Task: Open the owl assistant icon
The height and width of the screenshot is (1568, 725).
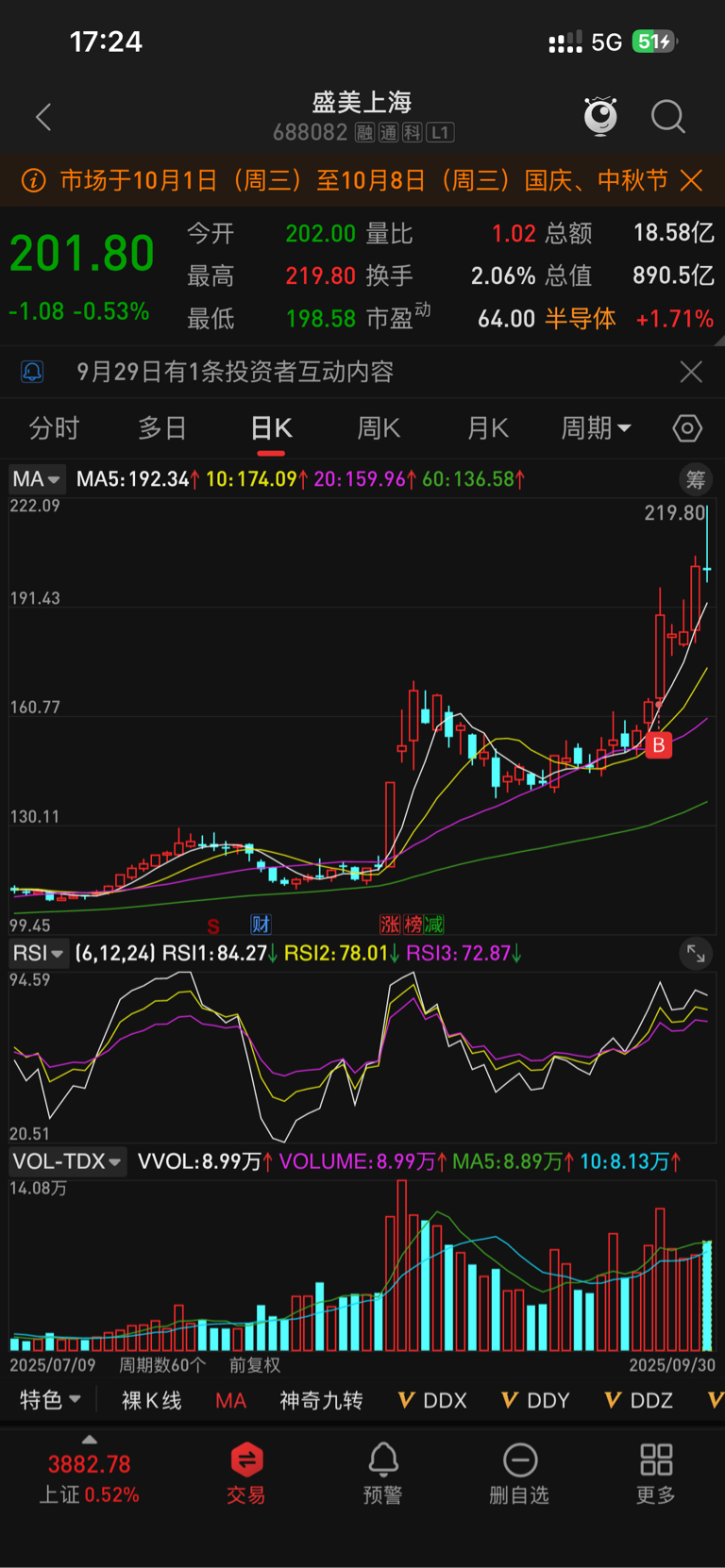Action: [x=600, y=116]
